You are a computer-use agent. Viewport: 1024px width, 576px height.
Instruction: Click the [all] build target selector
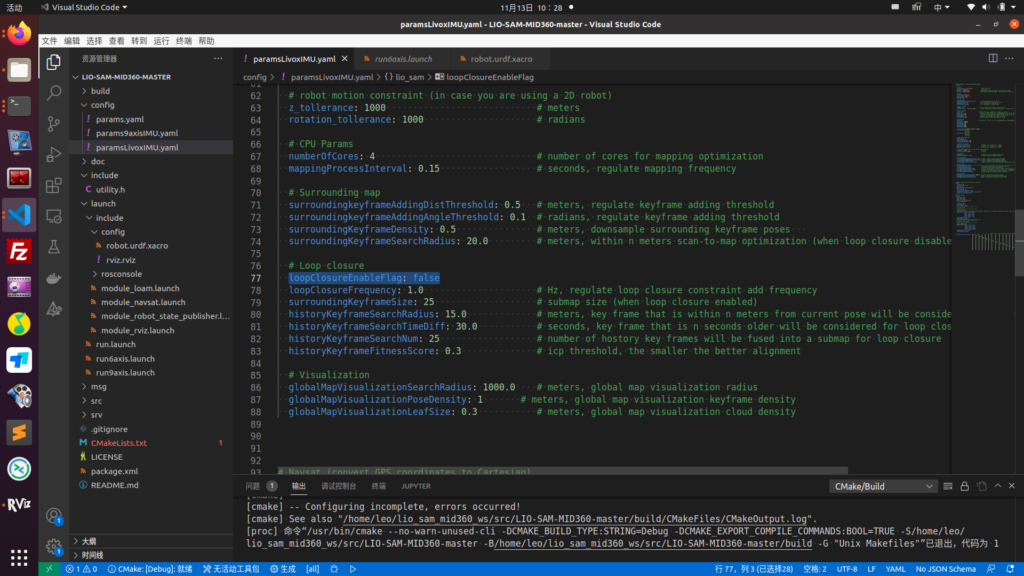pyautogui.click(x=313, y=569)
